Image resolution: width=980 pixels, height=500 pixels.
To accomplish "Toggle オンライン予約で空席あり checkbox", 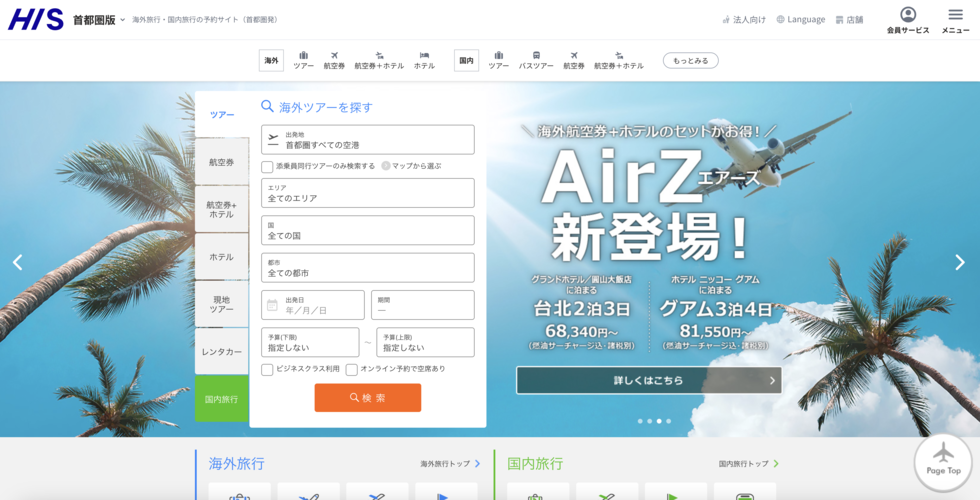I will tap(352, 369).
